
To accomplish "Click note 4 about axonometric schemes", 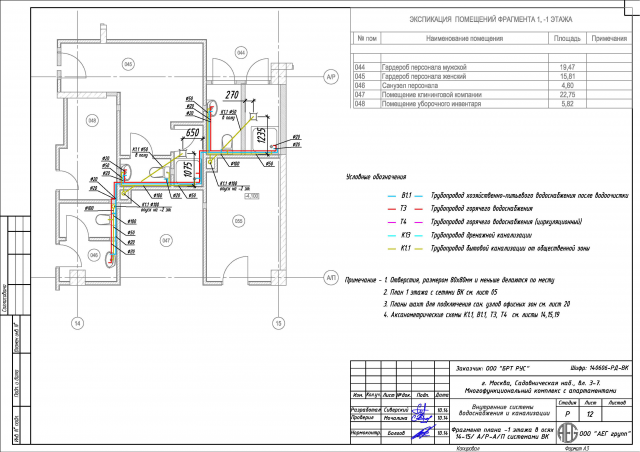I will pyautogui.click(x=471, y=315).
